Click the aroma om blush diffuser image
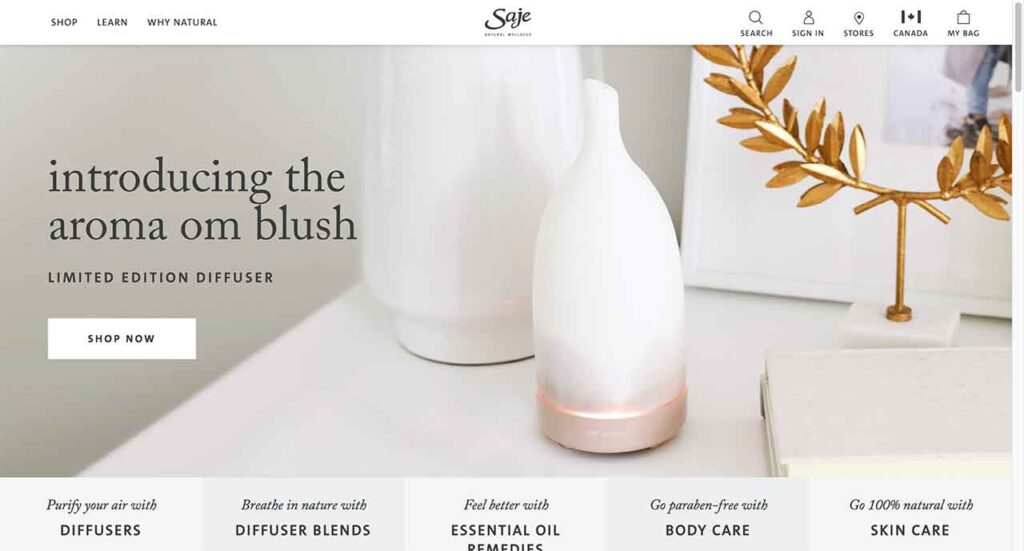Image resolution: width=1024 pixels, height=551 pixels. (x=609, y=266)
